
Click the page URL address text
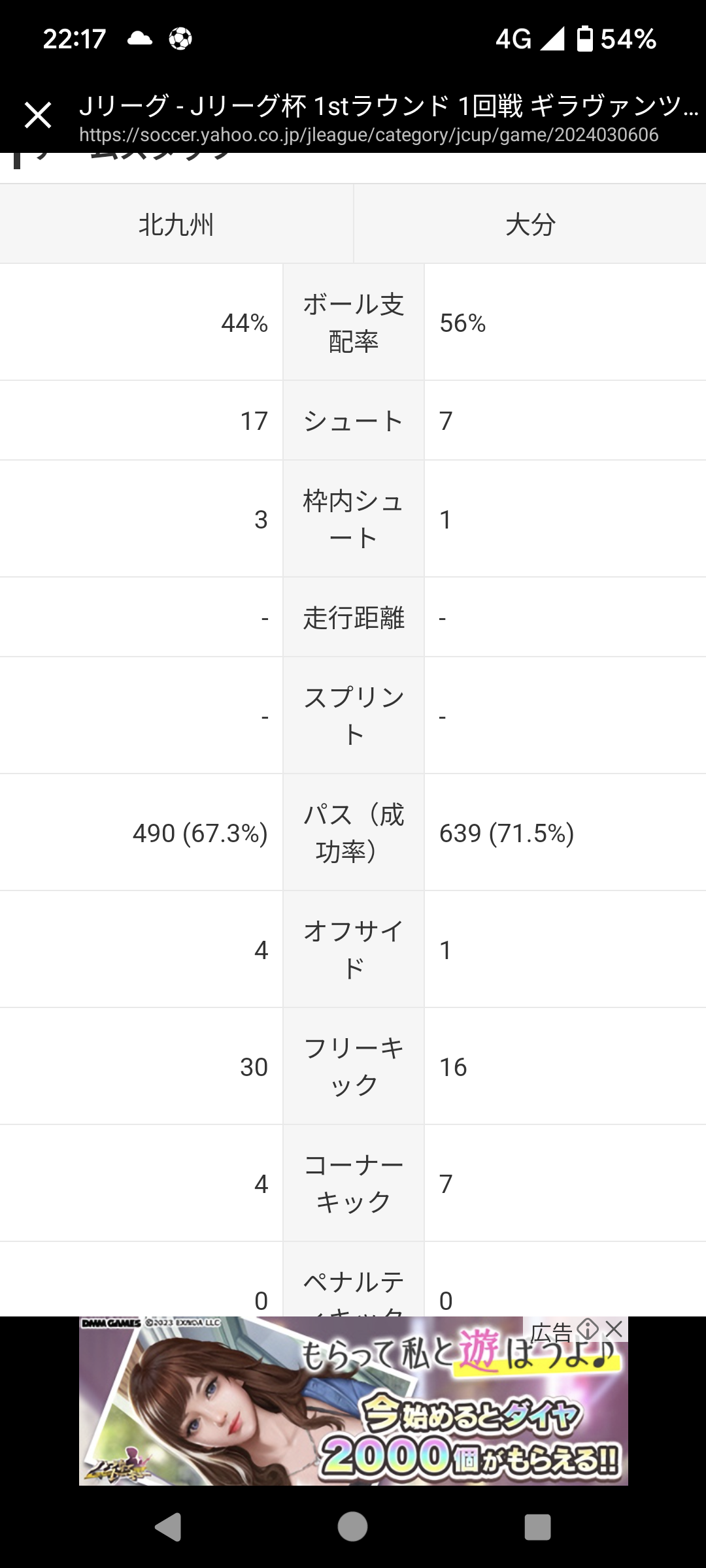click(369, 135)
